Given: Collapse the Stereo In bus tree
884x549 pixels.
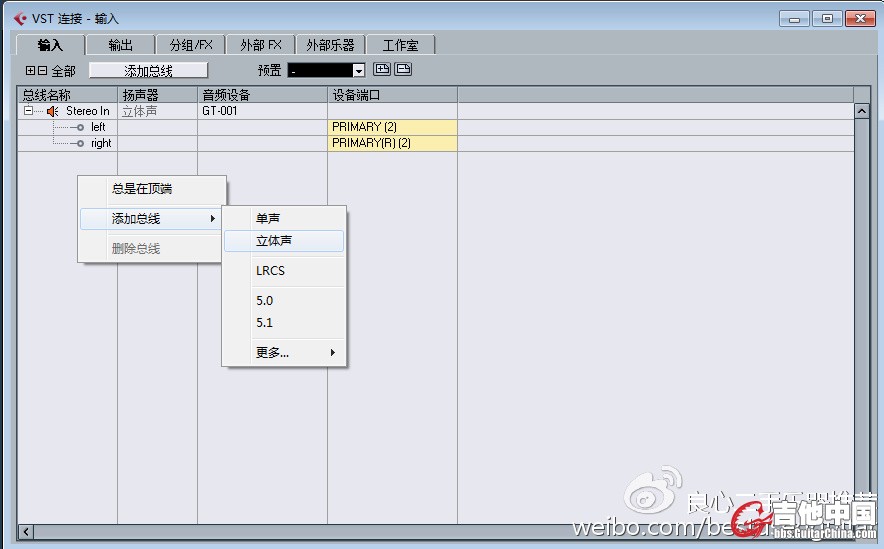Looking at the screenshot, I should click(28, 111).
